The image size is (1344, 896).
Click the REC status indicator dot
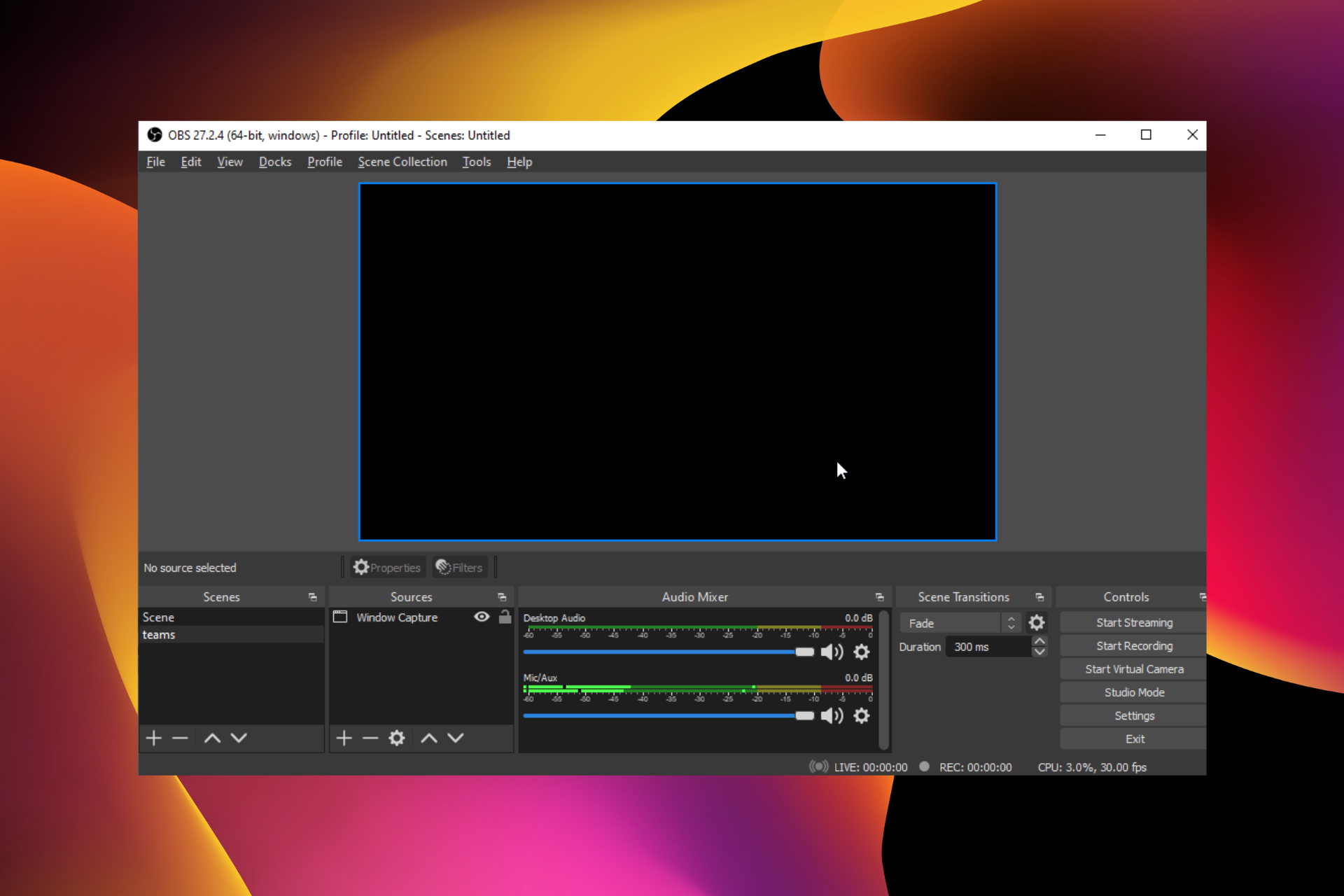pyautogui.click(x=924, y=767)
